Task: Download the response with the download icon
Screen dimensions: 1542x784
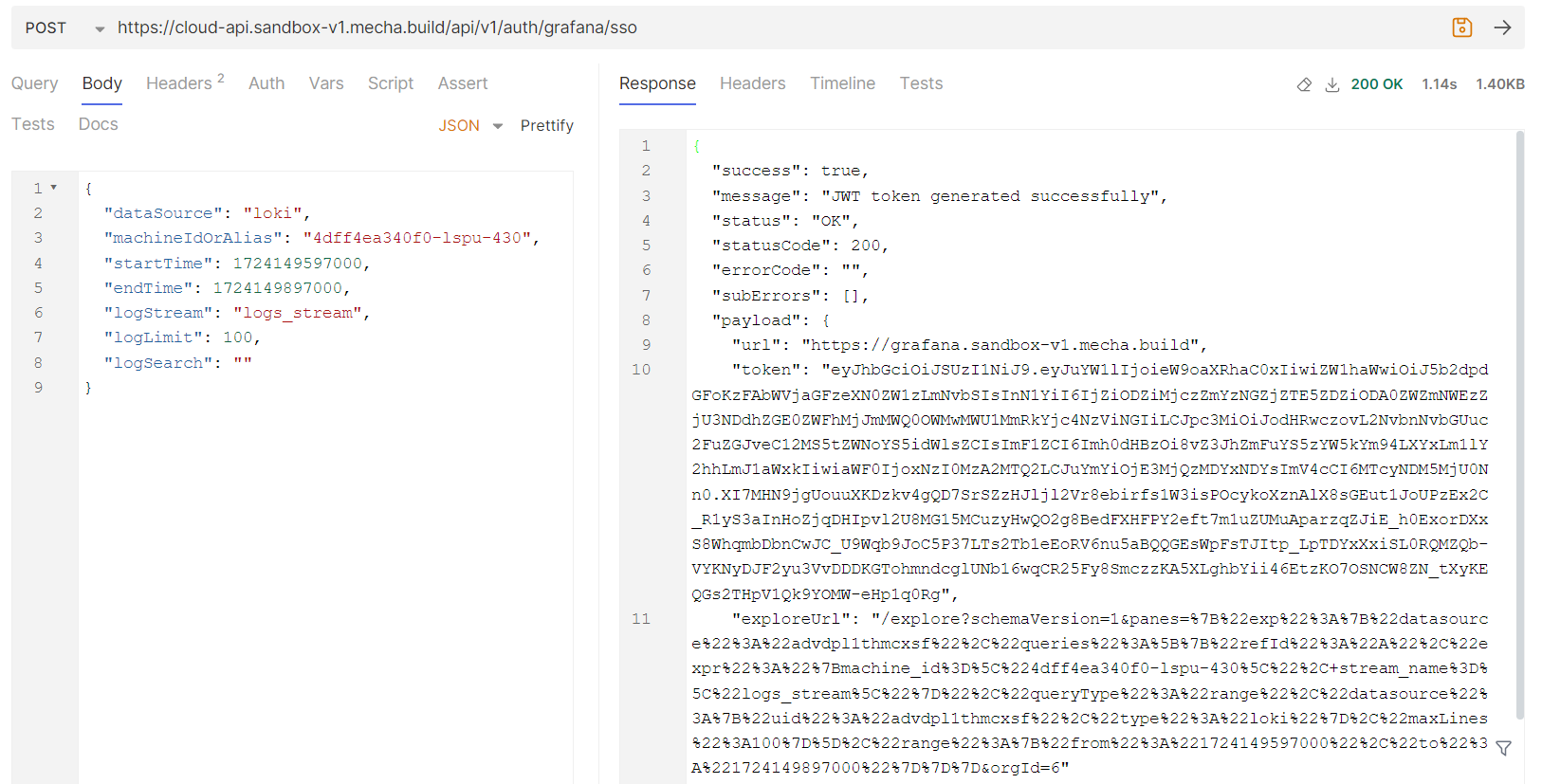Action: (1331, 84)
